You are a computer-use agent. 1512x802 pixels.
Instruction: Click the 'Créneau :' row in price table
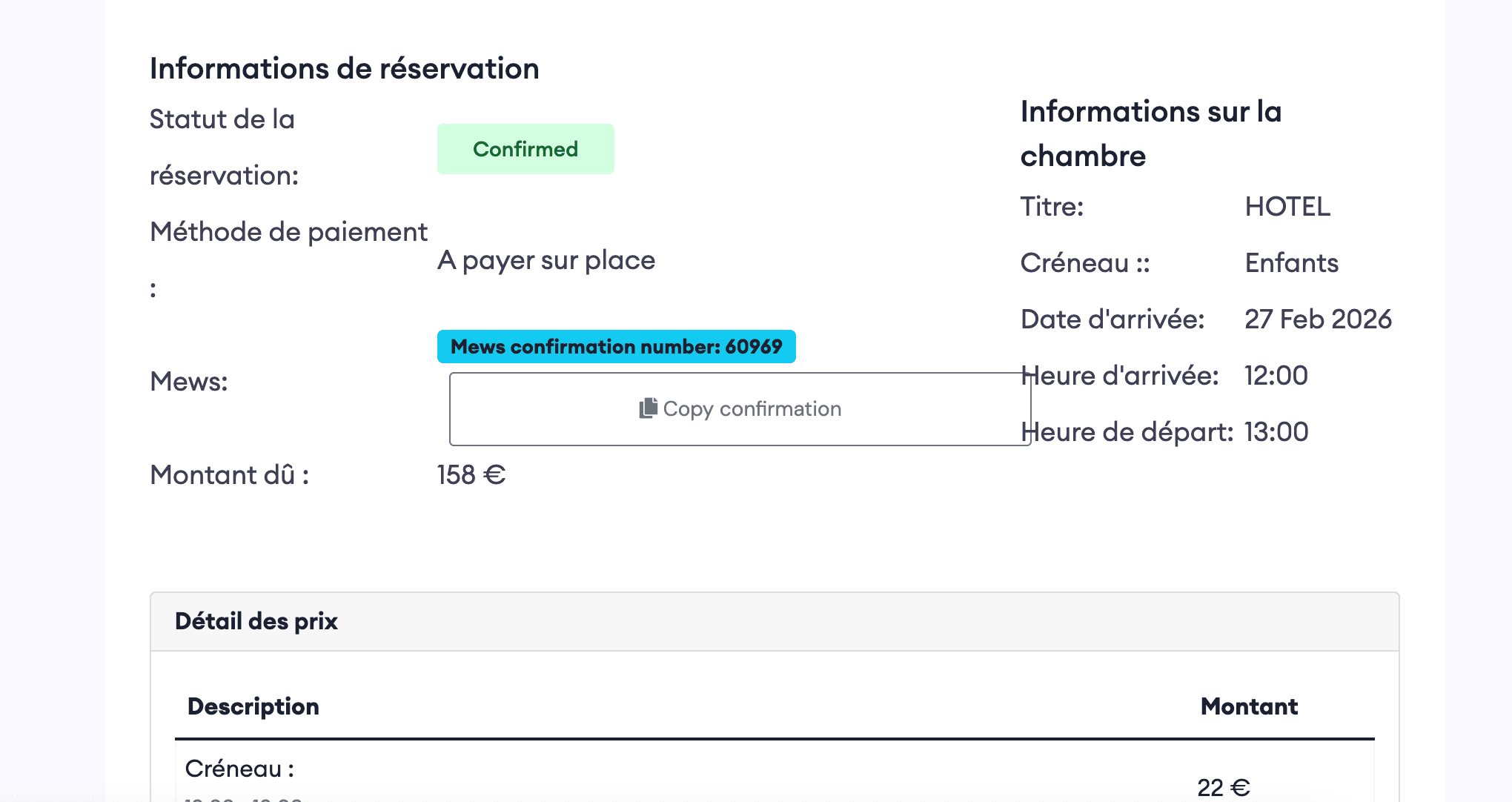[239, 769]
